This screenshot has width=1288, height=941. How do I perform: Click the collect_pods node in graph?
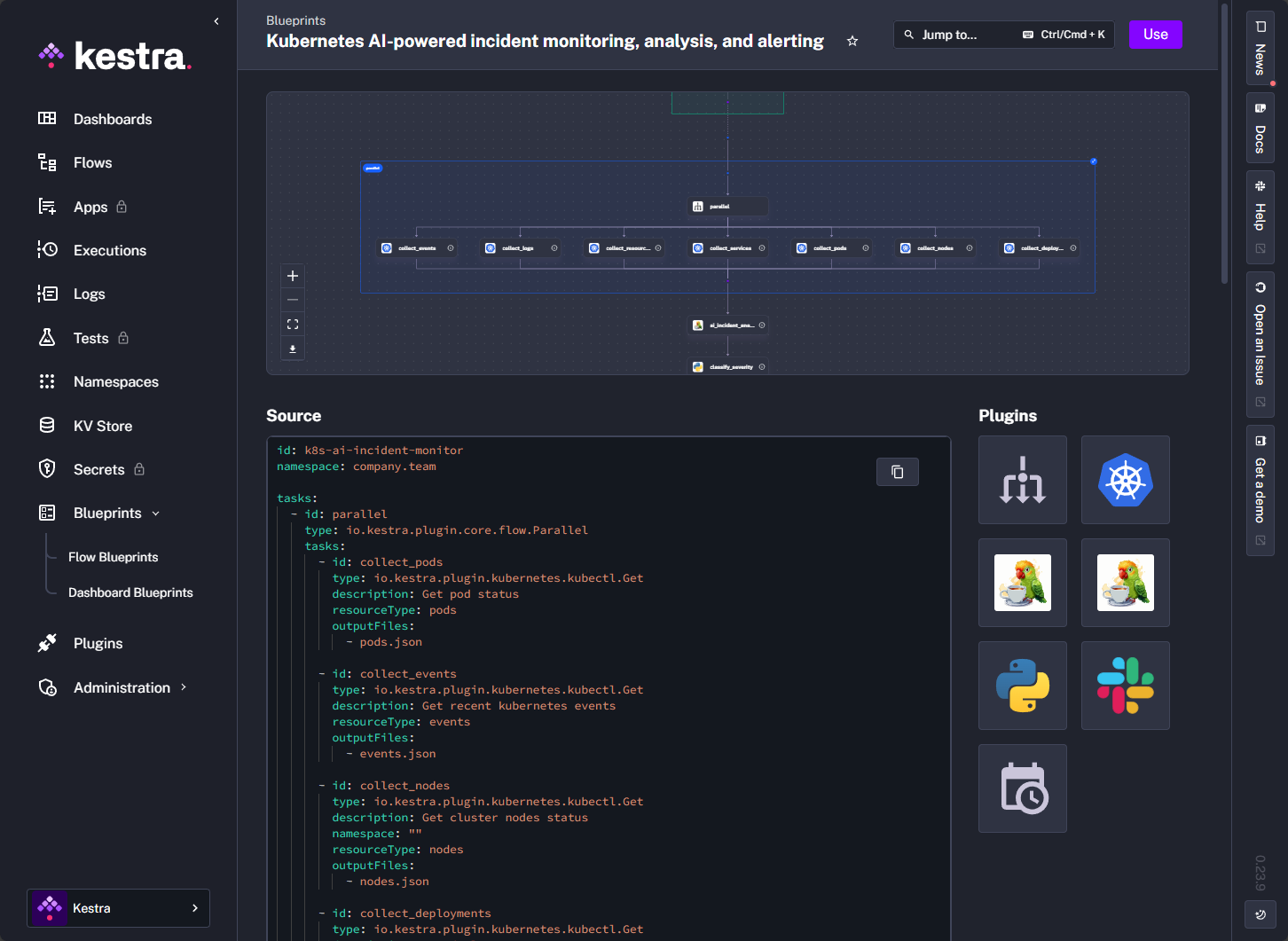[x=832, y=248]
